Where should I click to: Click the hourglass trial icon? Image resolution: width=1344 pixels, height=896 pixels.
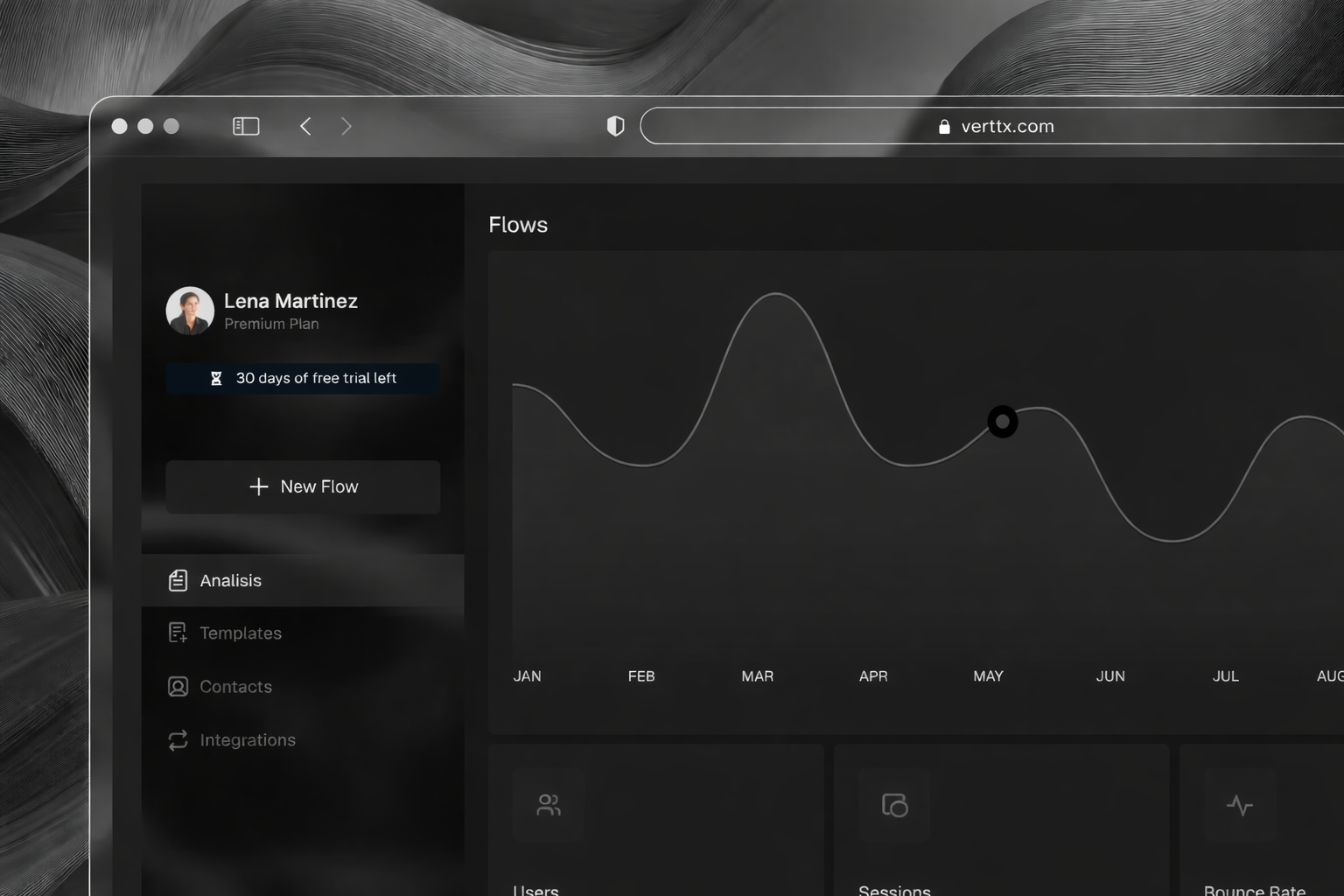pos(216,378)
